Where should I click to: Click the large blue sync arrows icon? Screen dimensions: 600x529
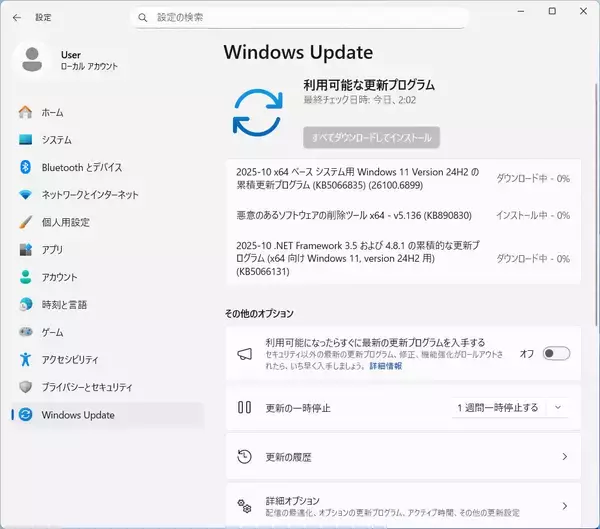258,113
